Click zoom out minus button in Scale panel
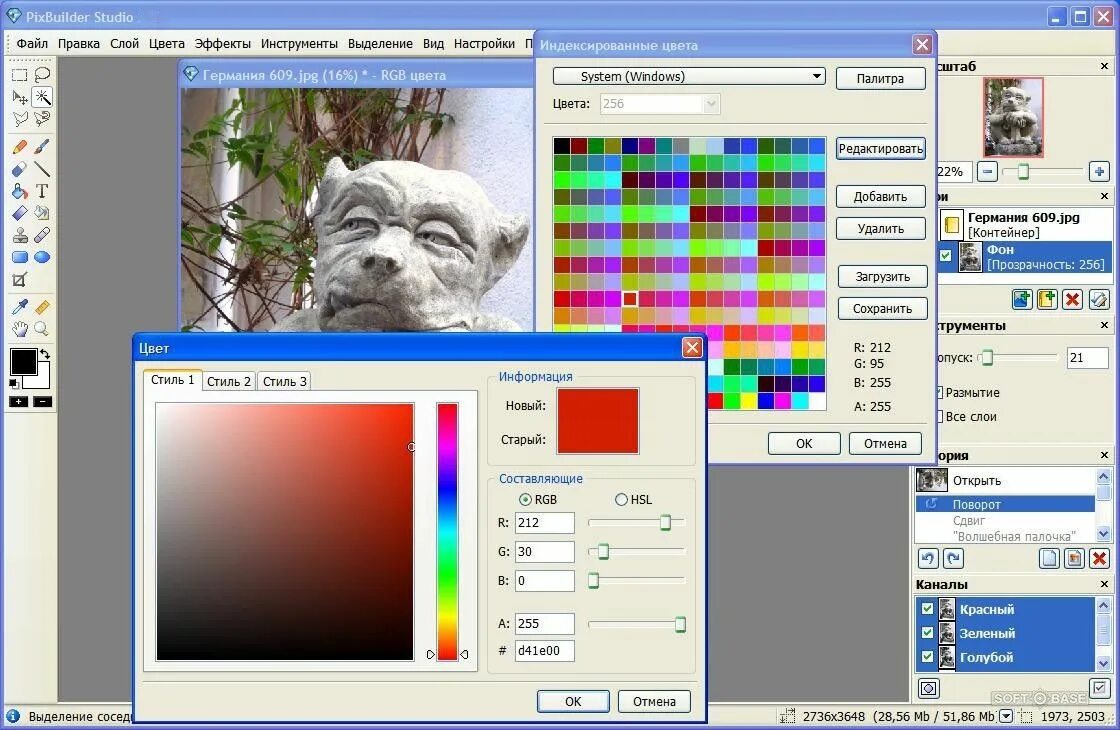 pyautogui.click(x=987, y=171)
